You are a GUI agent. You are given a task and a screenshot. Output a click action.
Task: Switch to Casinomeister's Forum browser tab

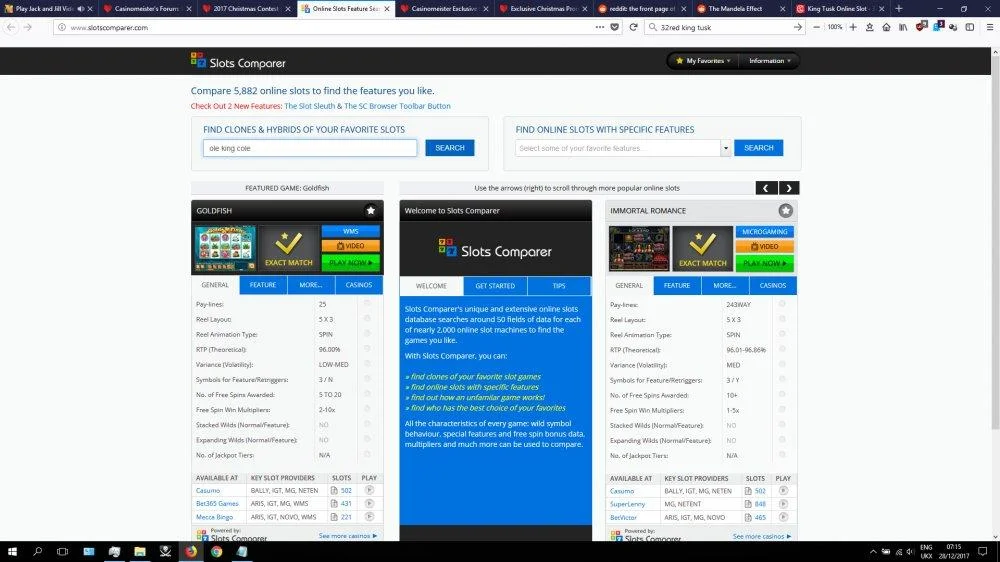coord(147,8)
